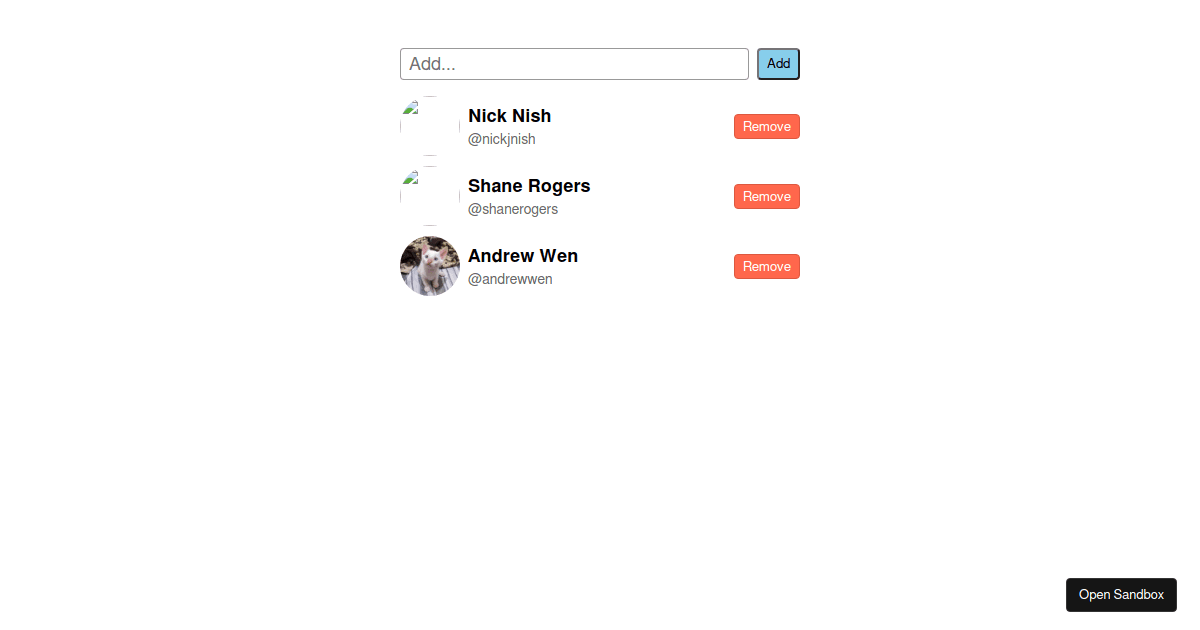Select the Andrew Wen name heading
1200x630 pixels.
click(523, 256)
